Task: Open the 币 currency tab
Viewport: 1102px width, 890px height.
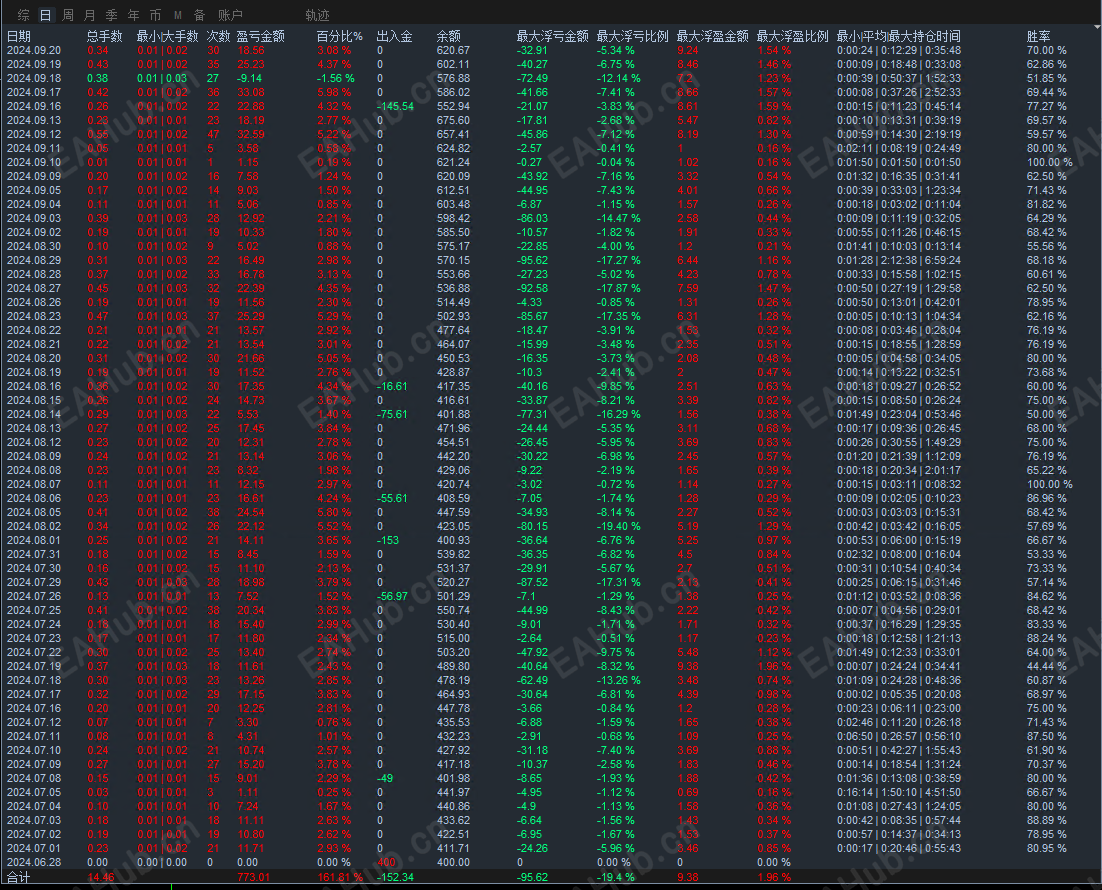Action: (x=155, y=15)
